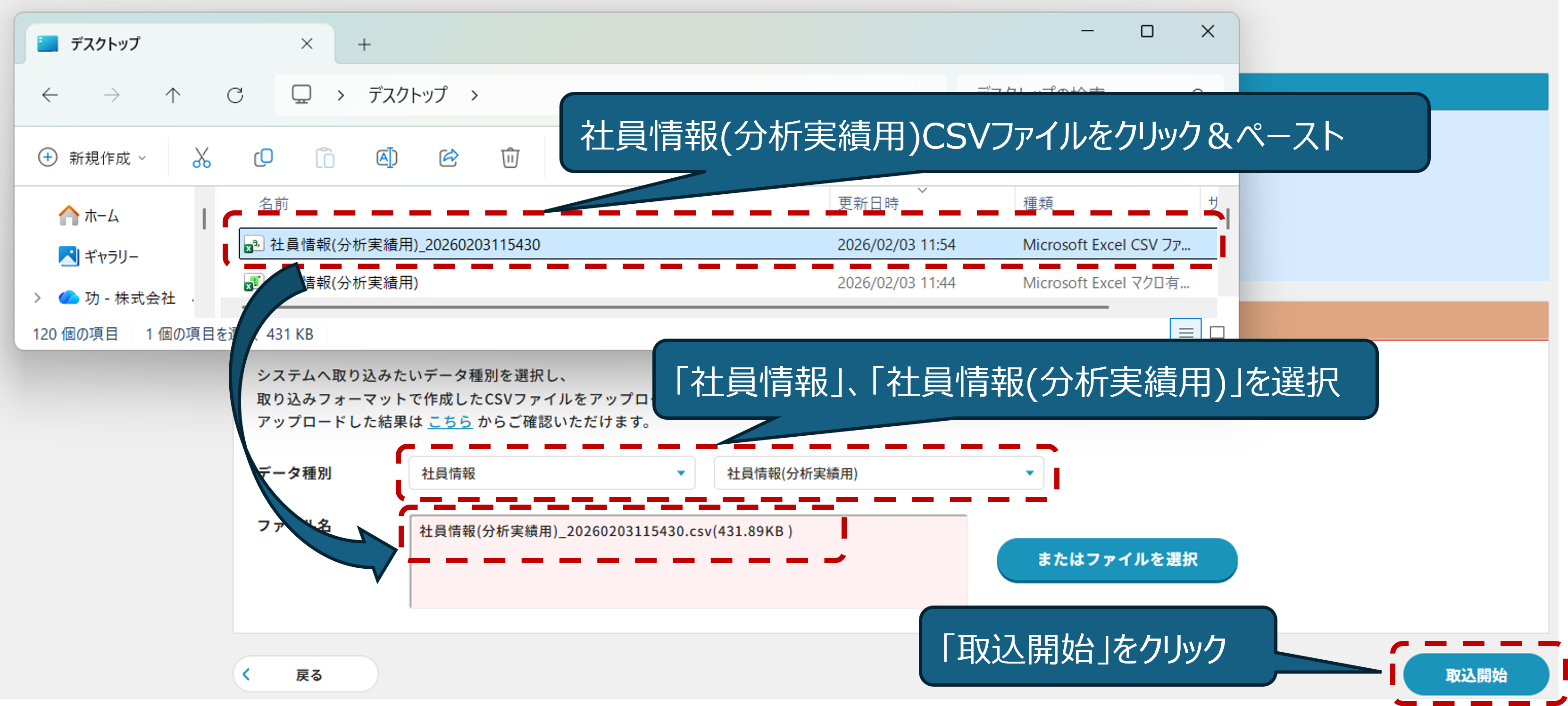Click the Rename icon in toolbar

pos(386,158)
